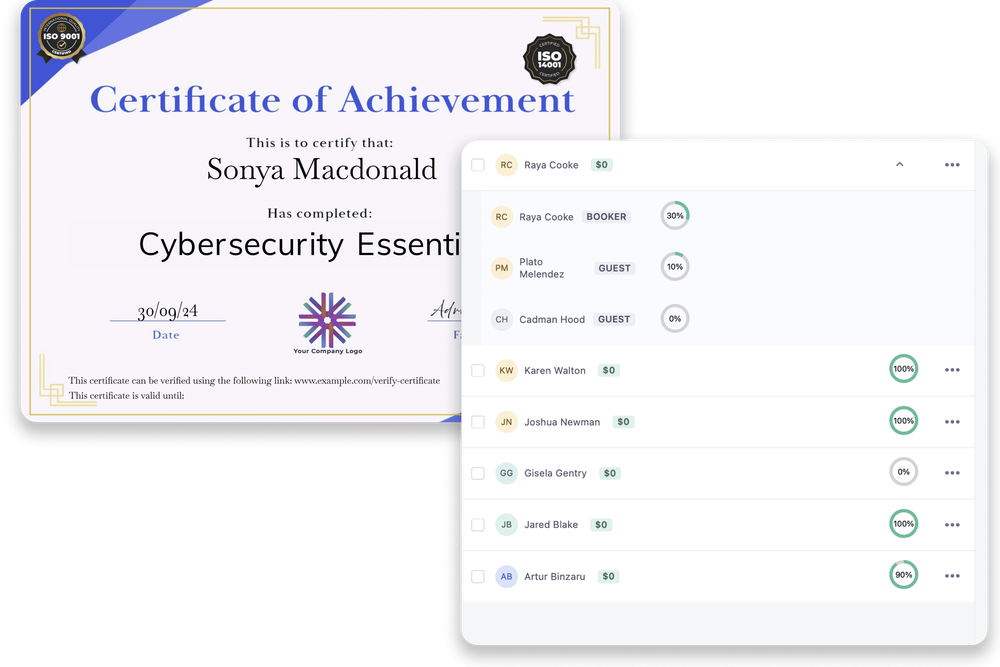Click the GUEST tag beside Plato Melendez
Screen dimensions: 1000x667
point(614,268)
